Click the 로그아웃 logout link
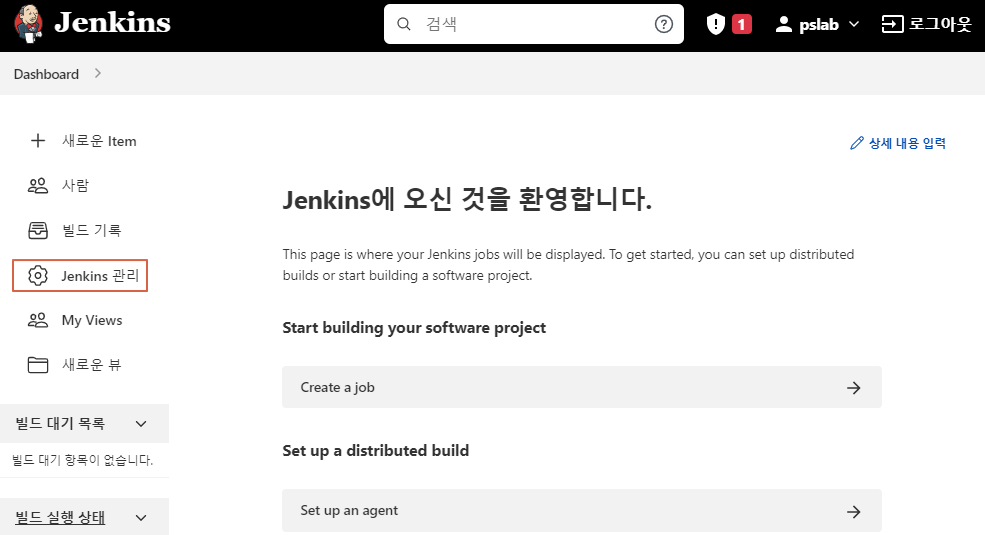Screen dimensions: 985x535 940,24
